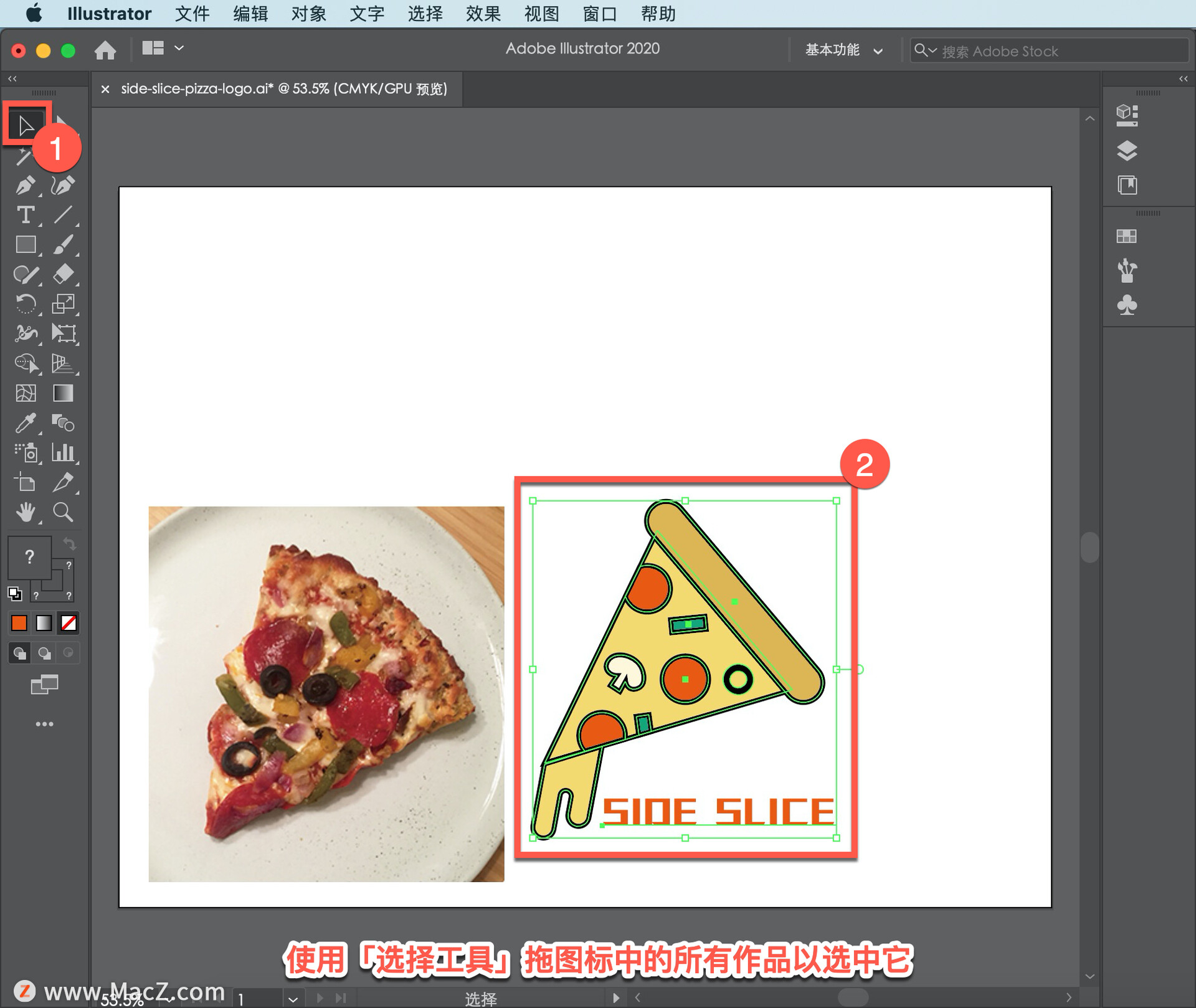Viewport: 1196px width, 1008px height.
Task: Open the 编辑 menu
Action: [x=250, y=14]
